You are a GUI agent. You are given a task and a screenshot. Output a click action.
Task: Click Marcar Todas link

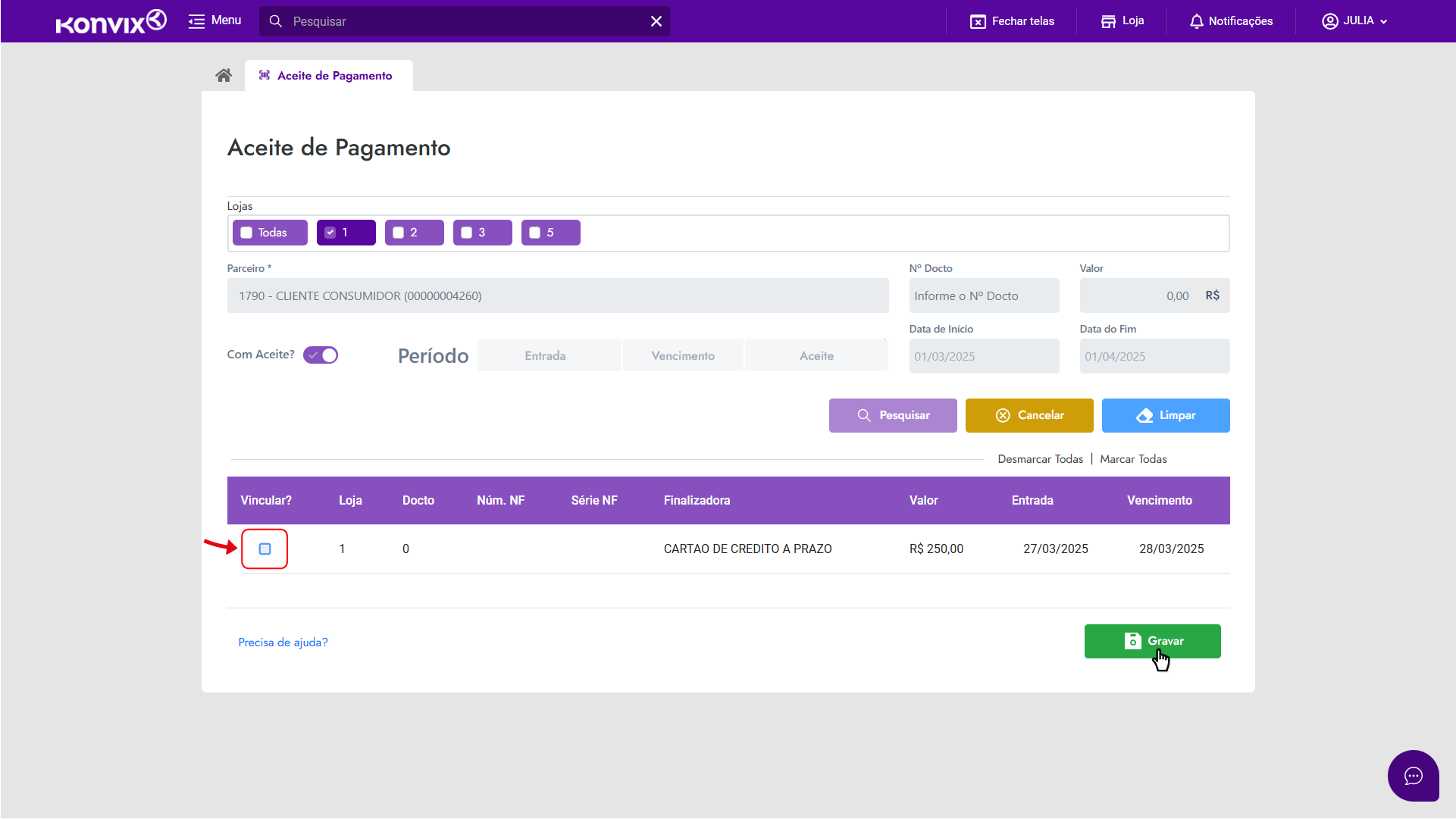tap(1133, 459)
